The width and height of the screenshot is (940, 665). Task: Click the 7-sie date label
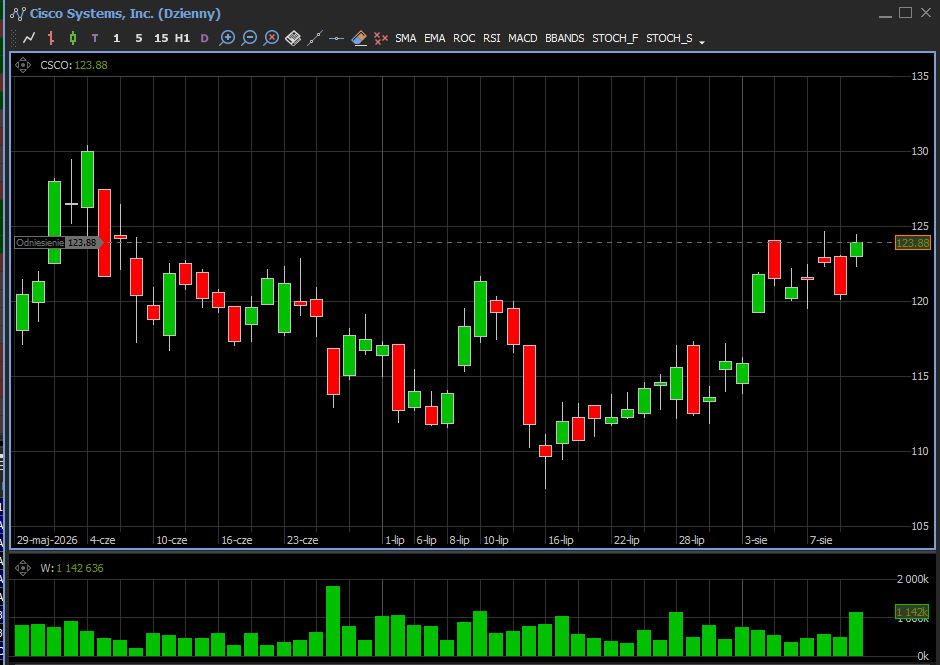pyautogui.click(x=821, y=540)
